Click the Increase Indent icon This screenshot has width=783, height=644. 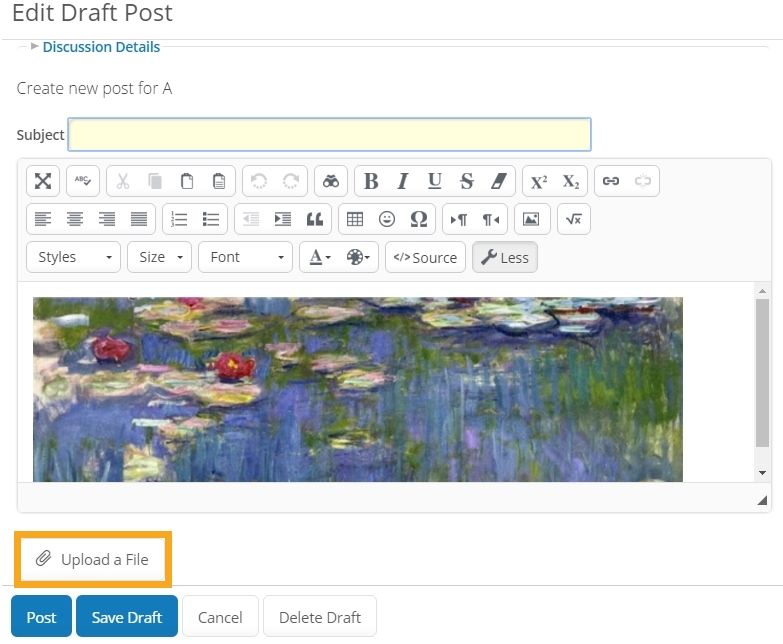pyautogui.click(x=283, y=219)
